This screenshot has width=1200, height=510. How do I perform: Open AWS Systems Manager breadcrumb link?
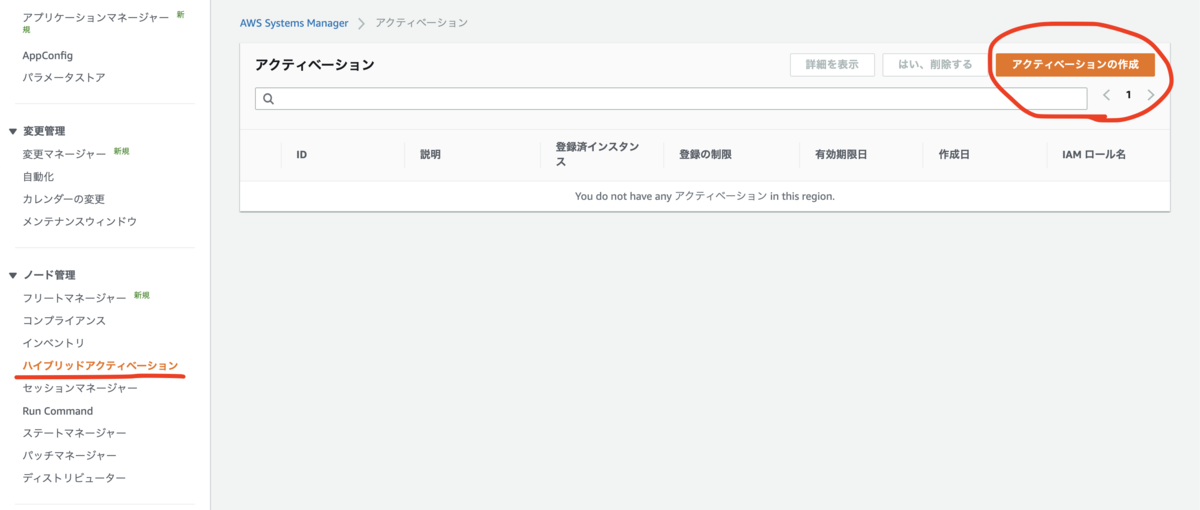point(294,23)
